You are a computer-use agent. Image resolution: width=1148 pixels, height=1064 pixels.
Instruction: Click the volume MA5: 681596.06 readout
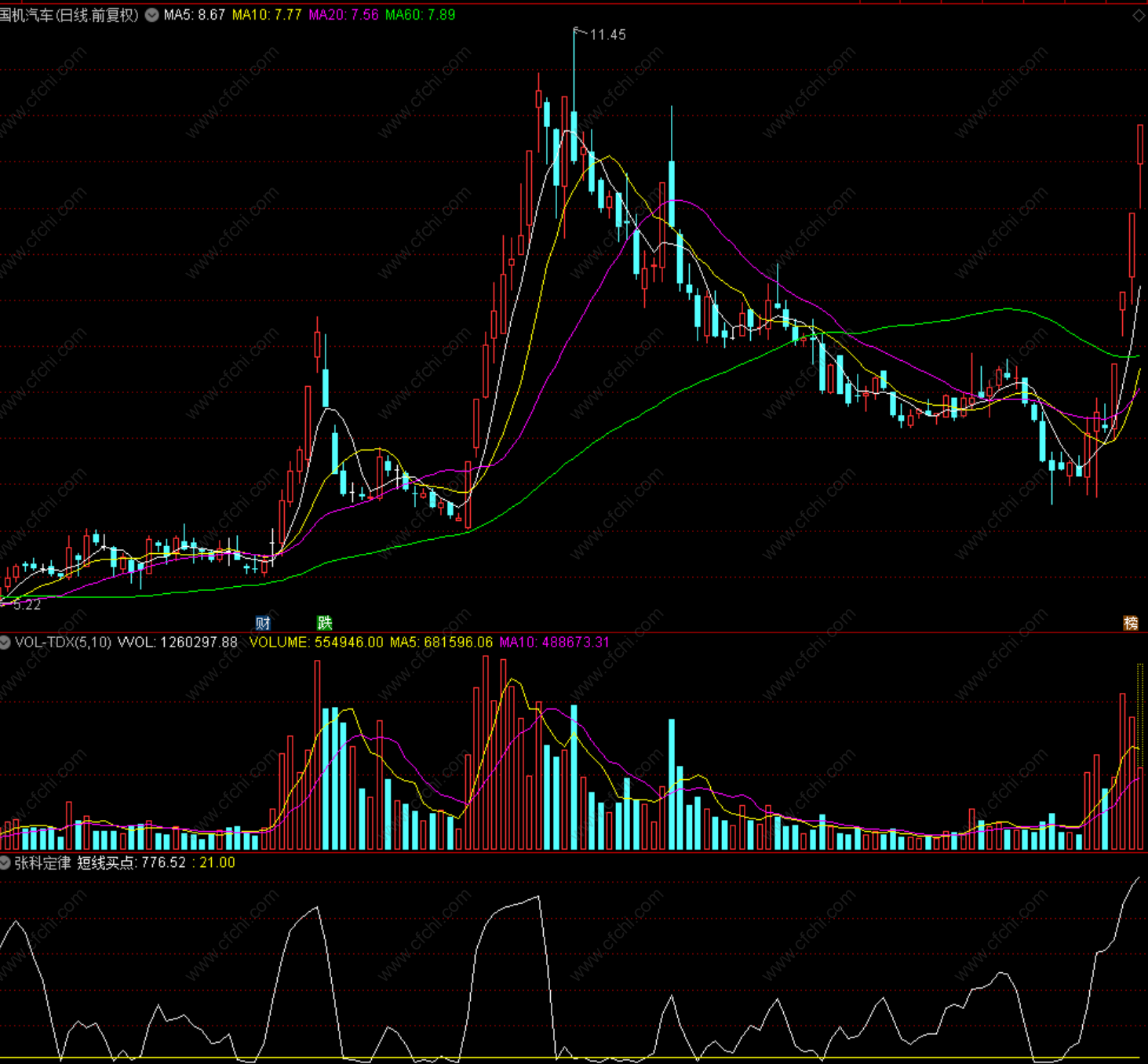(441, 643)
